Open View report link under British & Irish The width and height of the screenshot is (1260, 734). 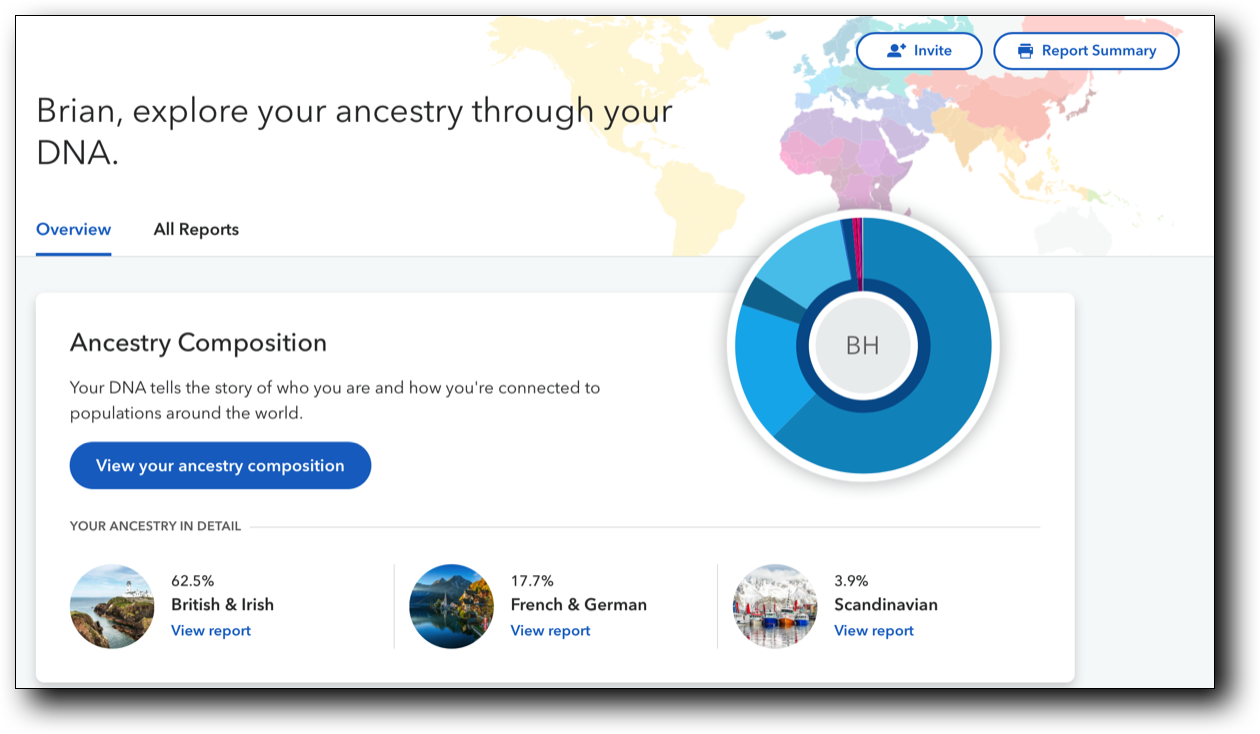(x=211, y=631)
